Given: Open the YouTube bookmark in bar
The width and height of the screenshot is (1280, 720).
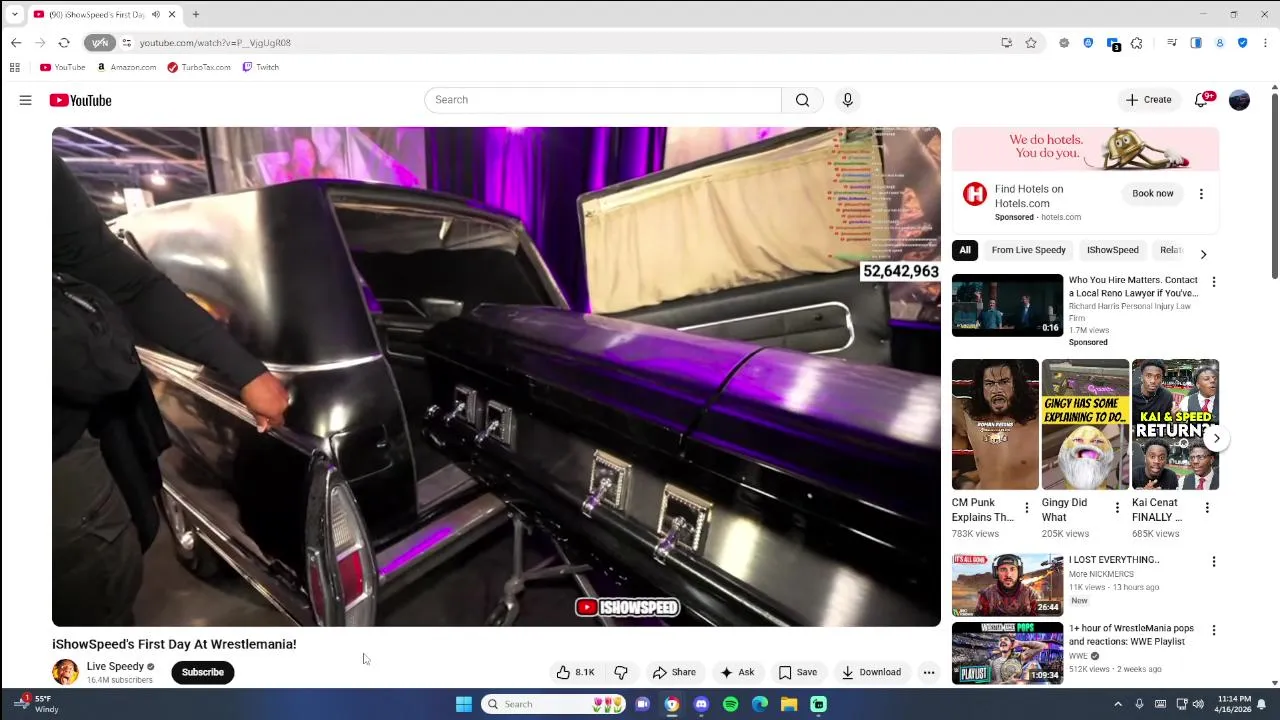Looking at the screenshot, I should (x=62, y=67).
